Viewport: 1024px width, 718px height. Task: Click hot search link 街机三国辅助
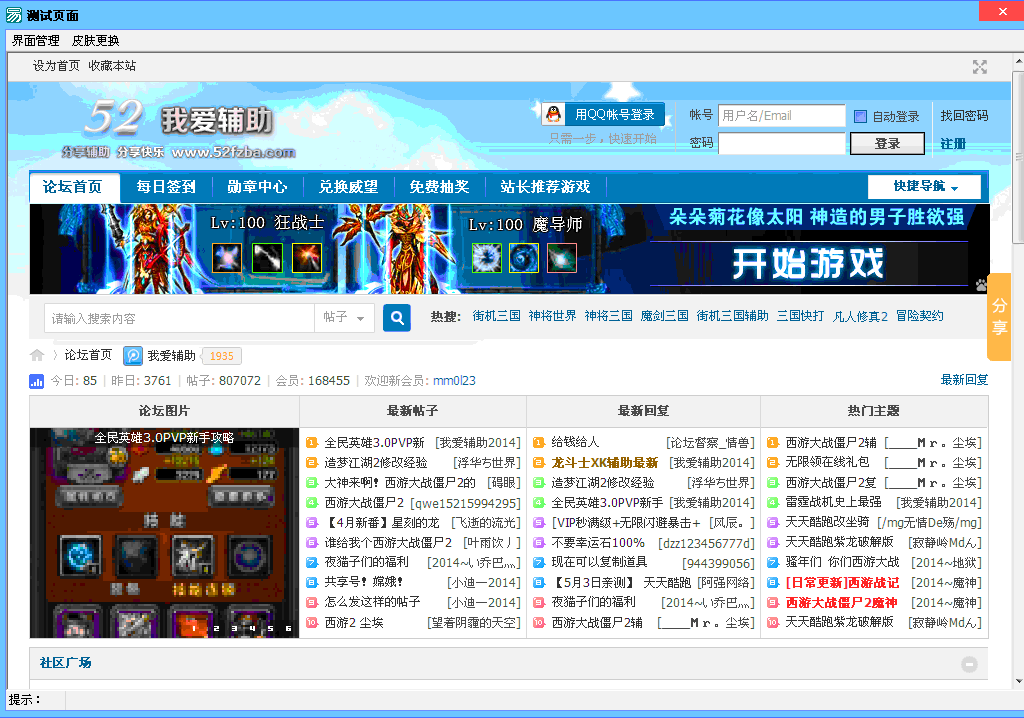[732, 316]
